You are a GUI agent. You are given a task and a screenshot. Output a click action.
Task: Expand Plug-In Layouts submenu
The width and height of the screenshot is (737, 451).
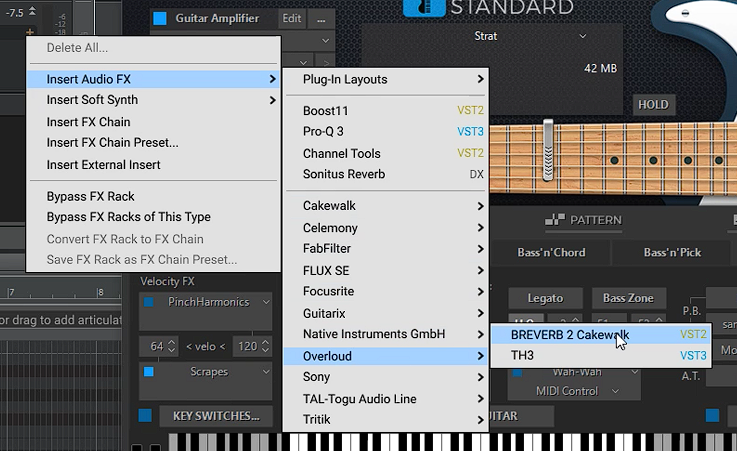386,79
